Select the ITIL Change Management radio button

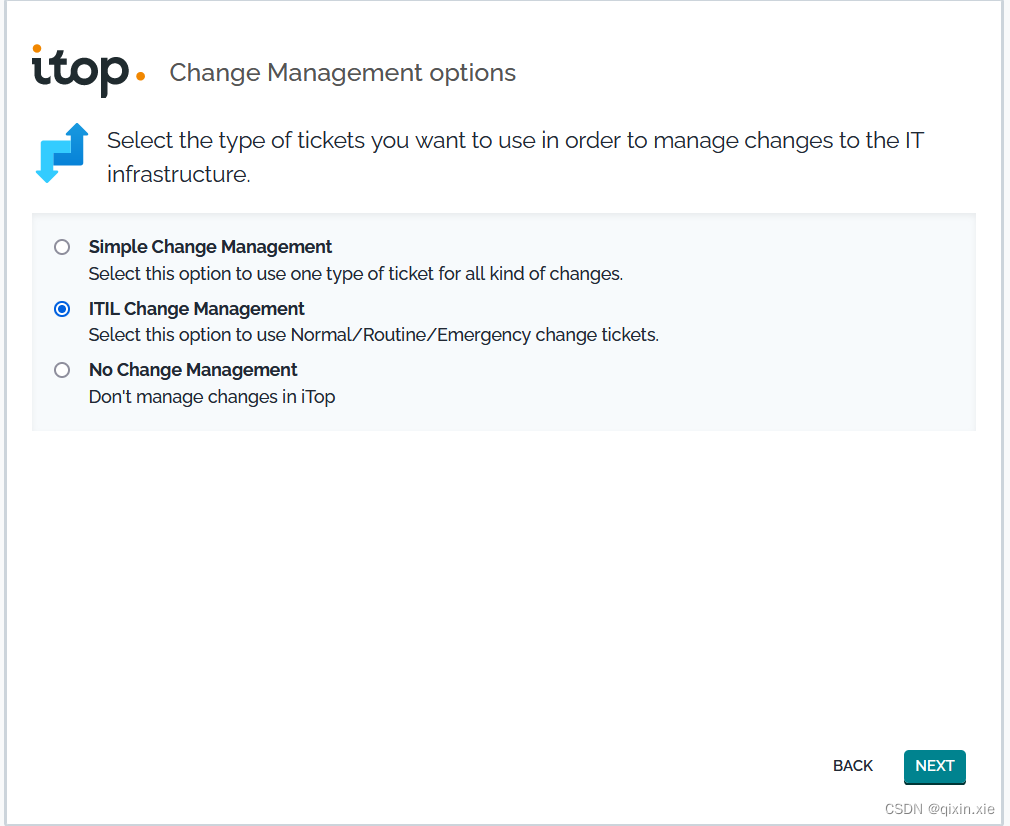tap(62, 309)
